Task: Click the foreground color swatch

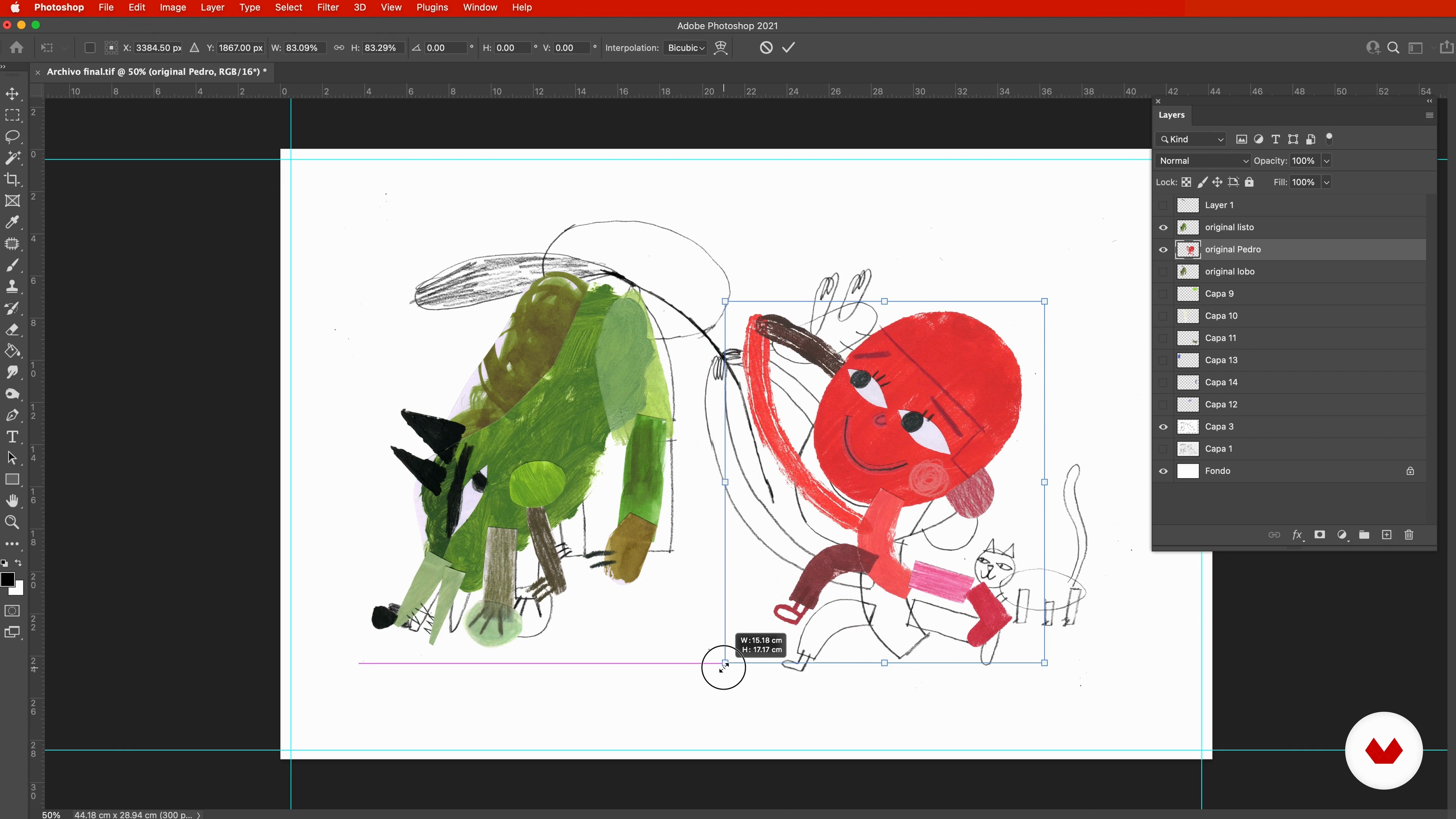Action: (x=7, y=580)
